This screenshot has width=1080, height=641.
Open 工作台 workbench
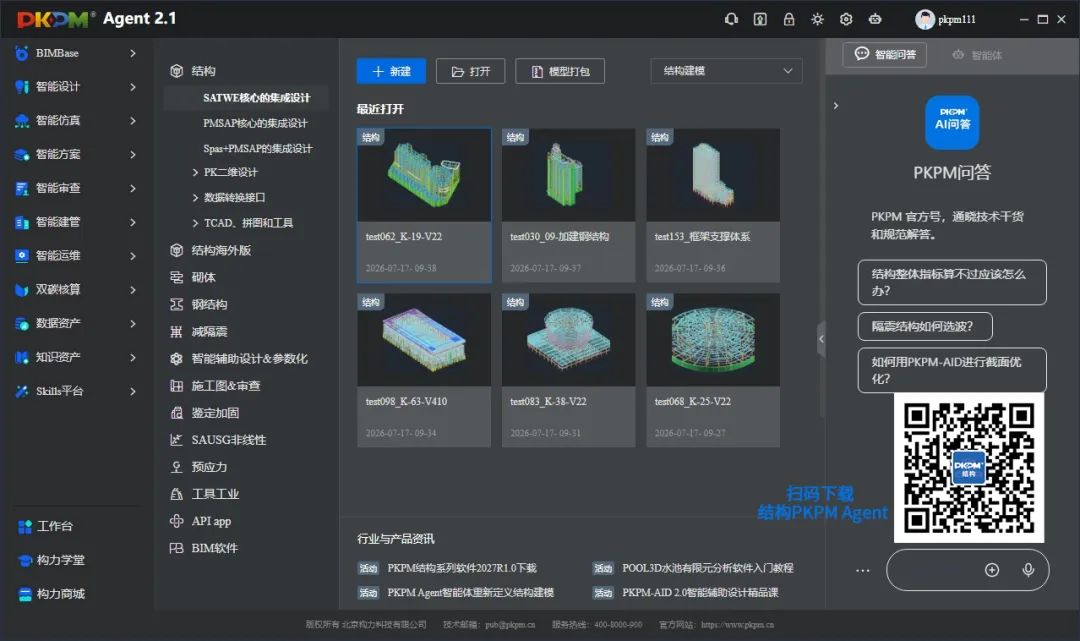click(x=45, y=526)
